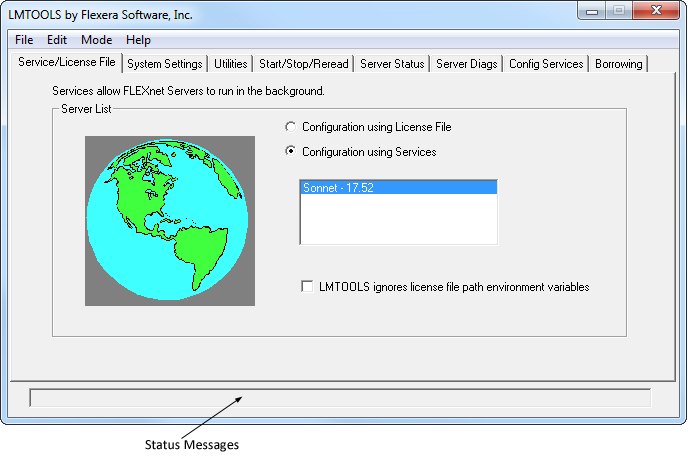Open the Server Status tab
The image size is (688, 460).
pyautogui.click(x=392, y=64)
